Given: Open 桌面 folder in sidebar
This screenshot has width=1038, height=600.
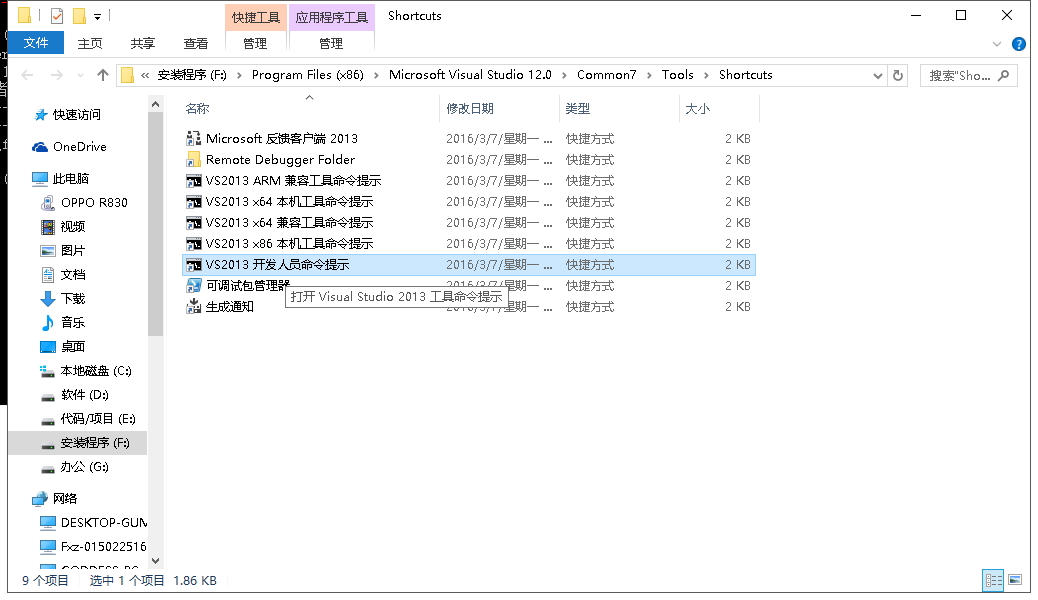Looking at the screenshot, I should (x=73, y=346).
